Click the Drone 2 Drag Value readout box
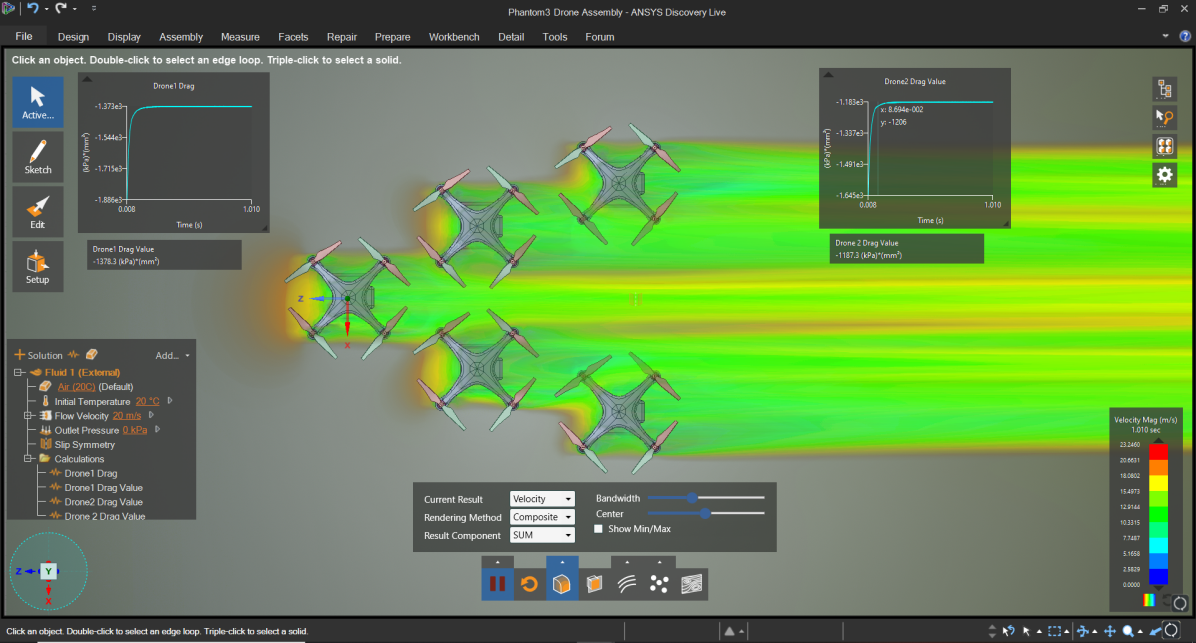Image resolution: width=1196 pixels, height=643 pixels. 906,249
